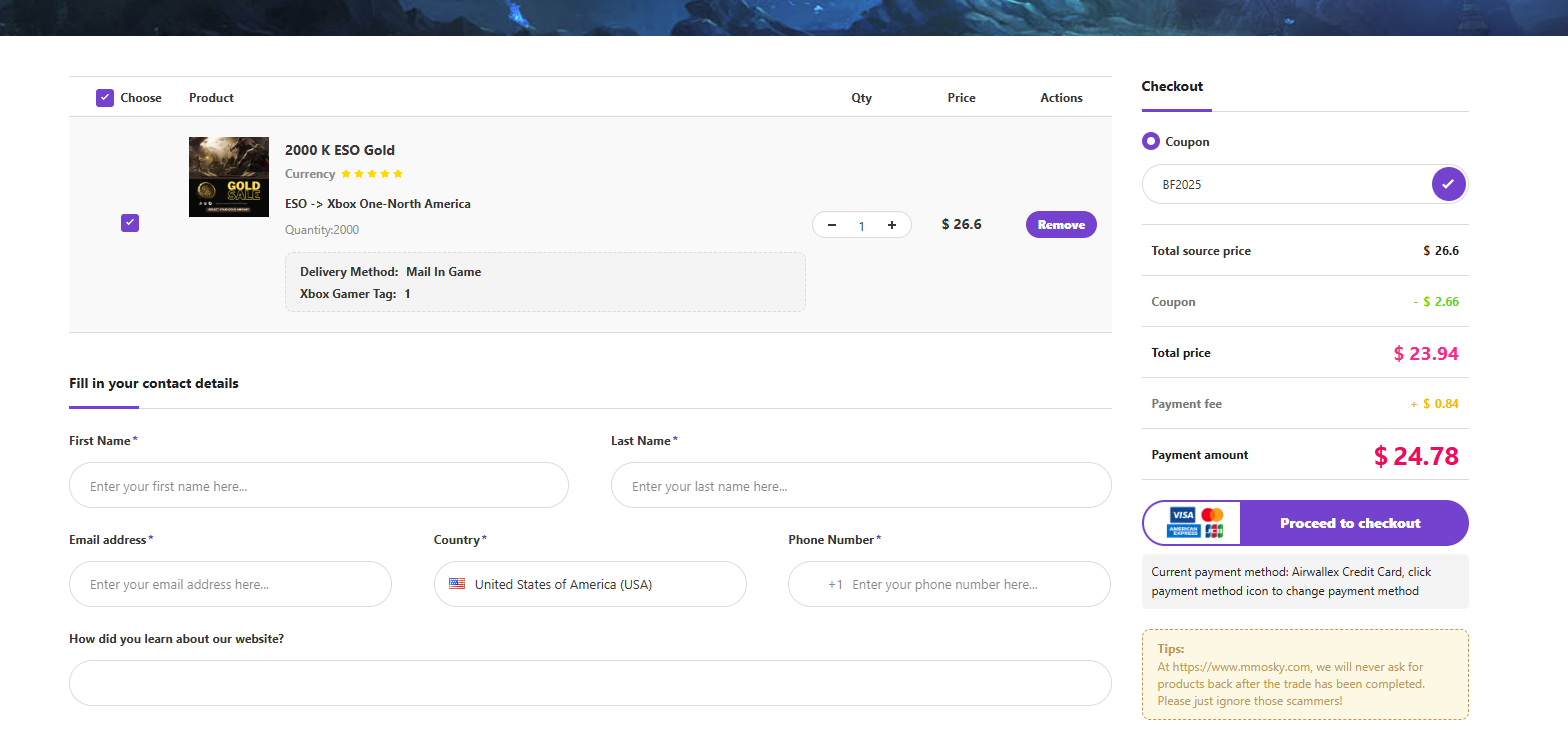Image resolution: width=1568 pixels, height=731 pixels.
Task: Click the five-star rating under product name
Action: click(371, 174)
